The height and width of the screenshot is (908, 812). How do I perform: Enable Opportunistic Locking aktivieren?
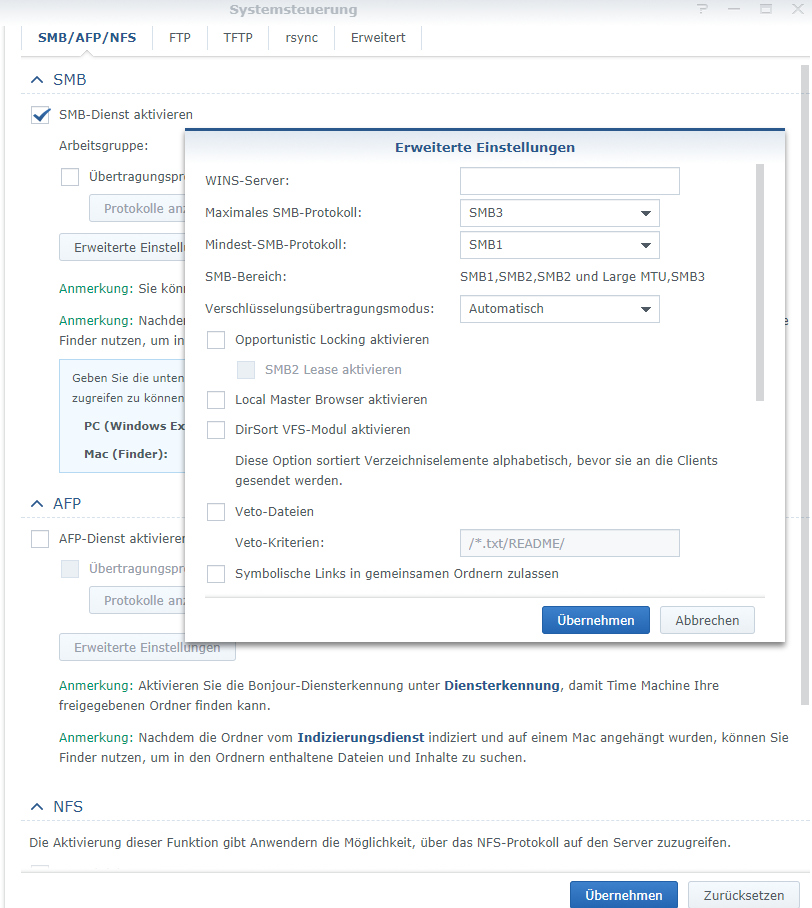(x=216, y=340)
